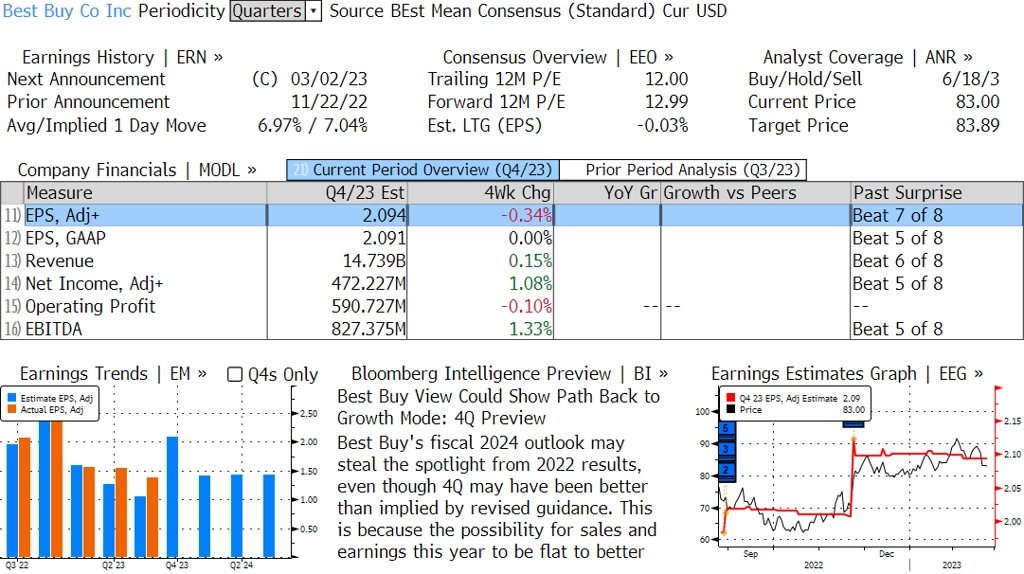This screenshot has width=1024, height=574.
Task: Open Earnings Trends EM link
Action: [x=113, y=374]
